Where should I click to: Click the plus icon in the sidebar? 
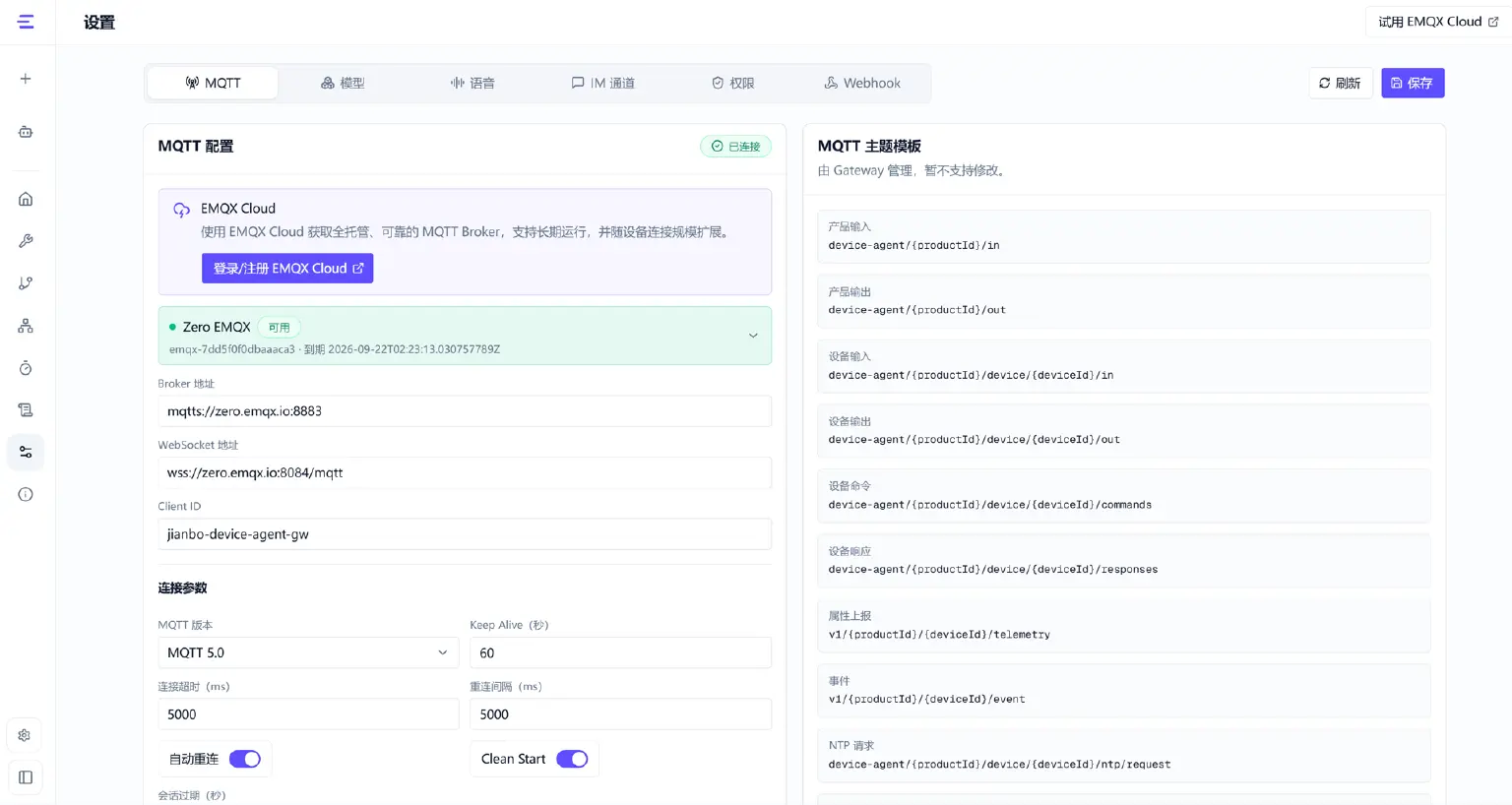26,79
